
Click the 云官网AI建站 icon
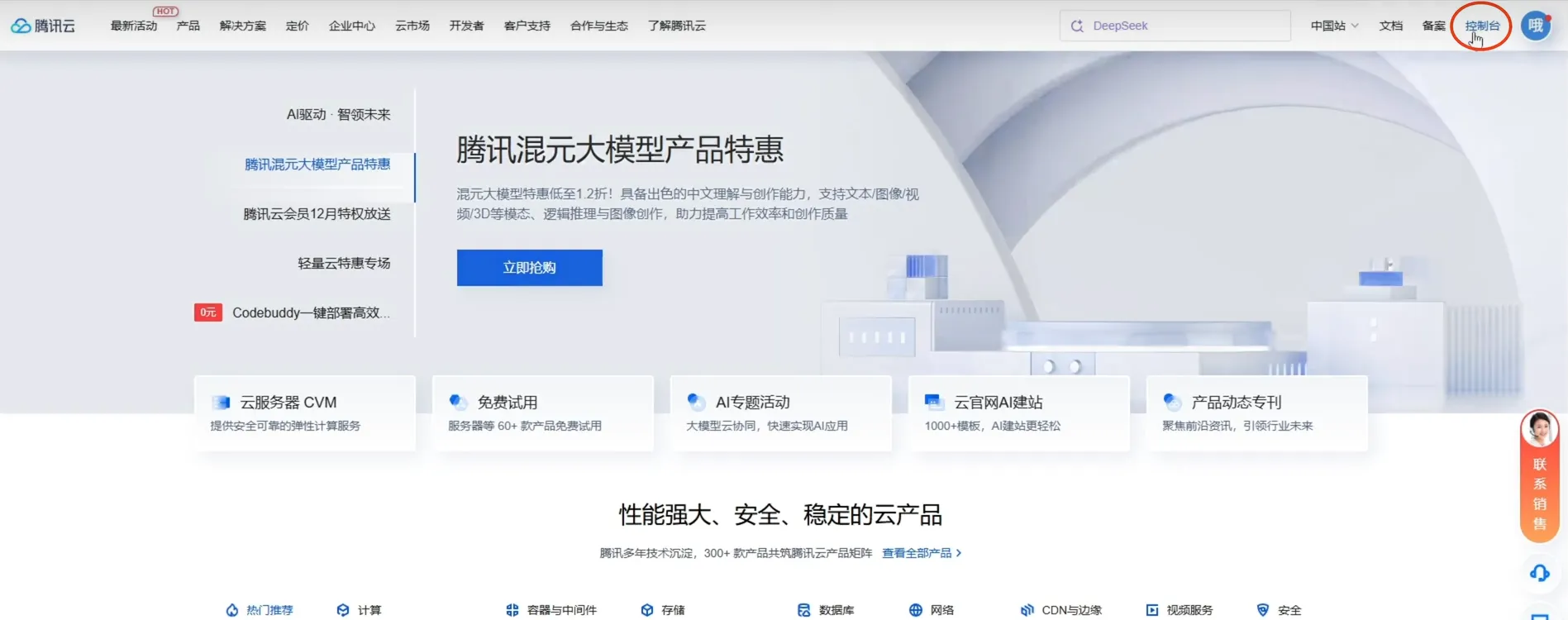934,403
